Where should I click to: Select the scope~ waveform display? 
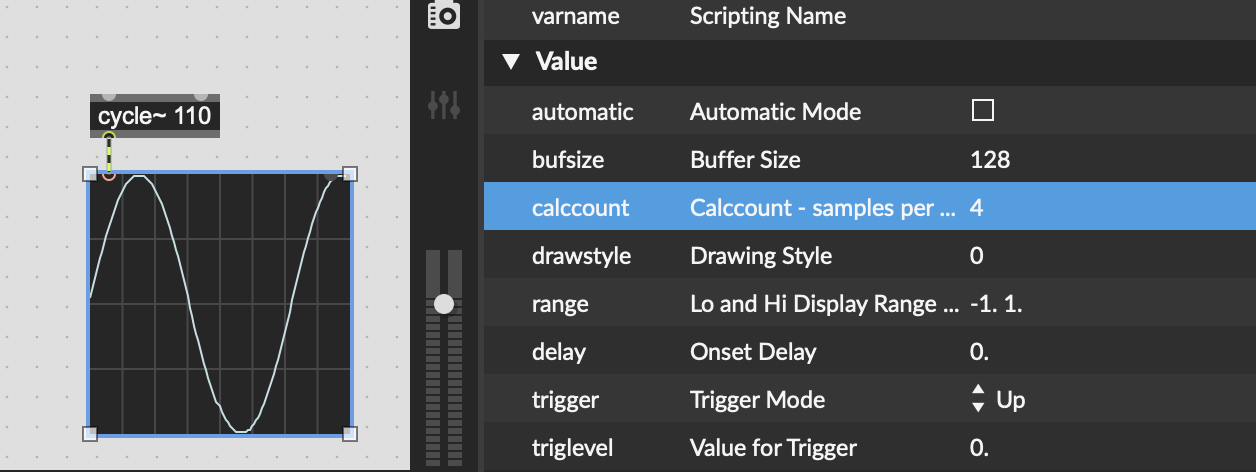click(x=220, y=304)
